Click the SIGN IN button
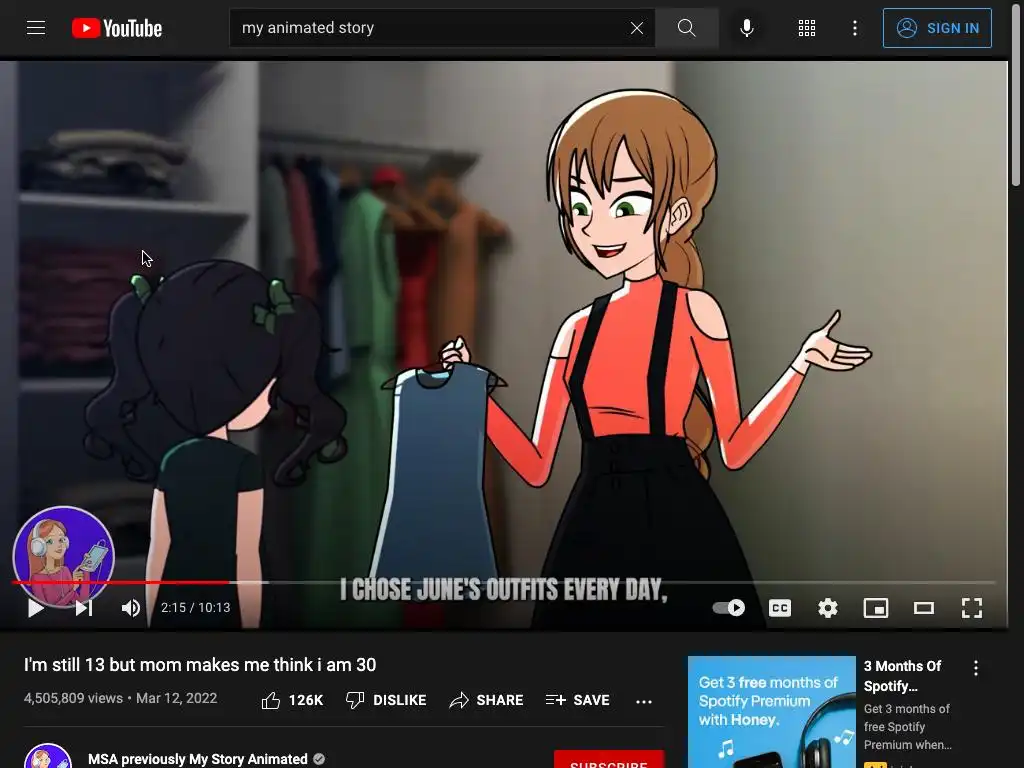Image resolution: width=1024 pixels, height=768 pixels. 937,28
